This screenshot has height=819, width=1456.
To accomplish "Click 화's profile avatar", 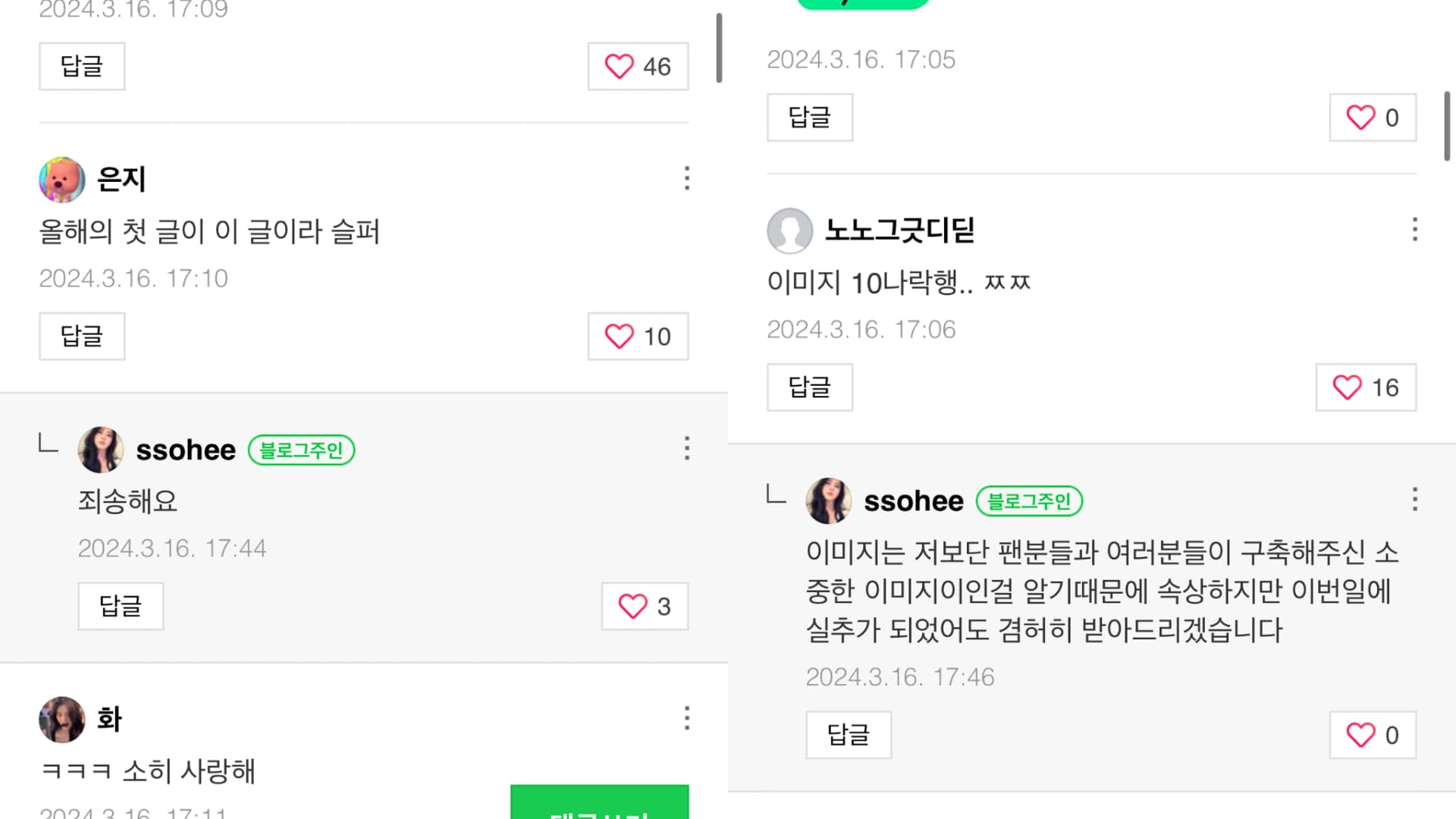I will (x=61, y=720).
